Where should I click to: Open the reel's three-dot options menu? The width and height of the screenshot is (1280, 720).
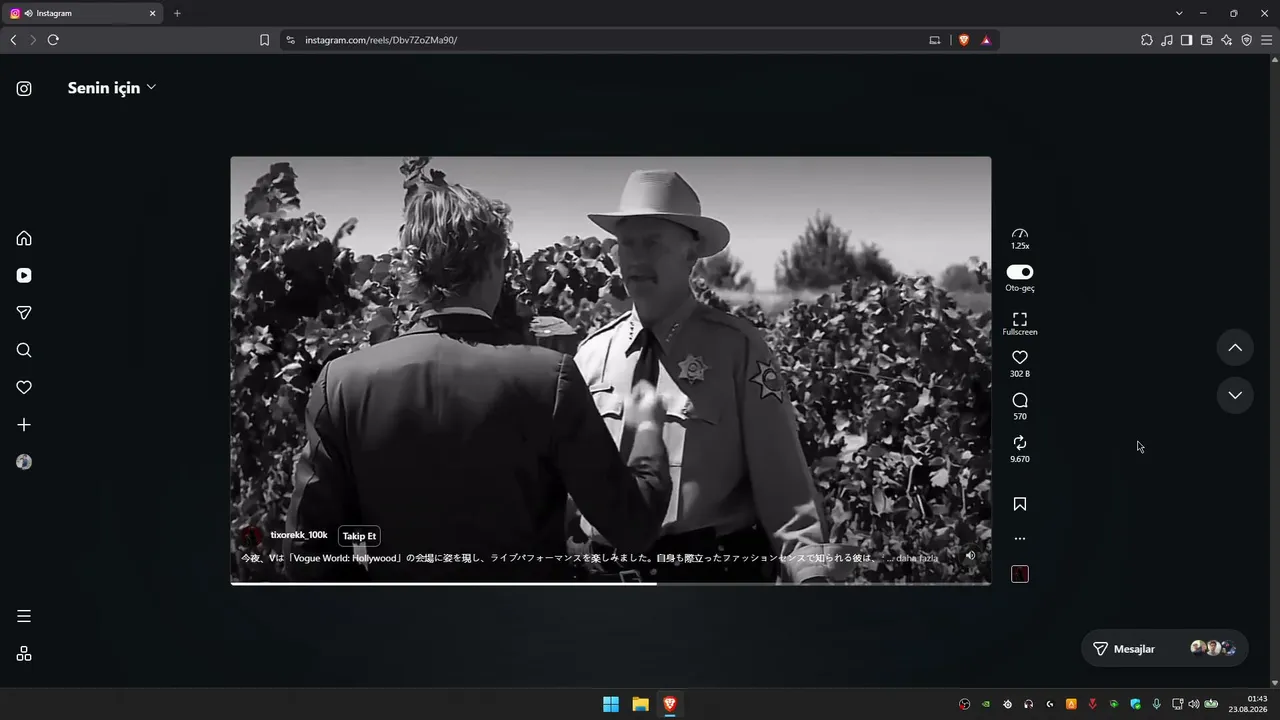click(1020, 539)
